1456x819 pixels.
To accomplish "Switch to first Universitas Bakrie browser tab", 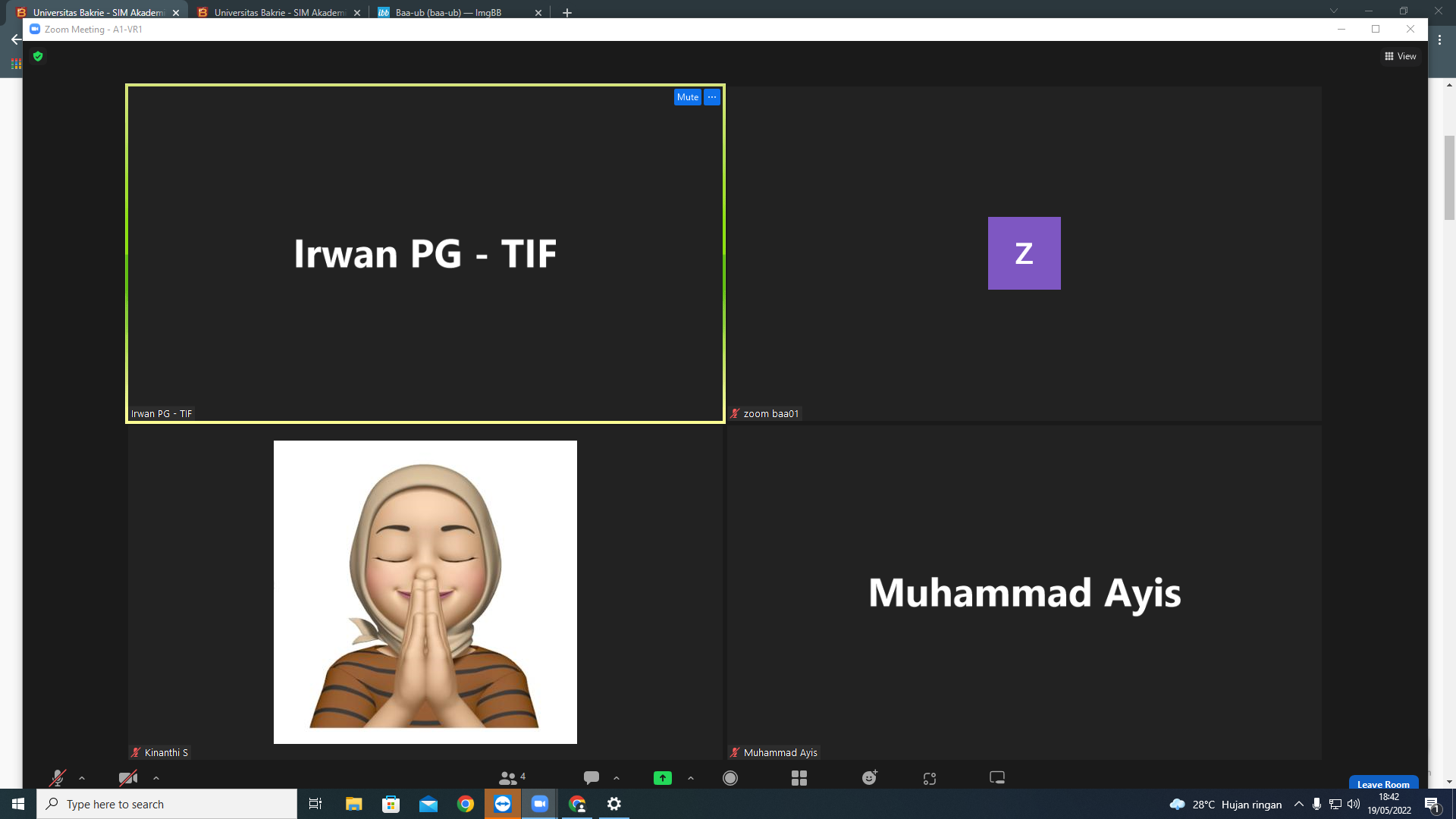I will click(x=99, y=12).
